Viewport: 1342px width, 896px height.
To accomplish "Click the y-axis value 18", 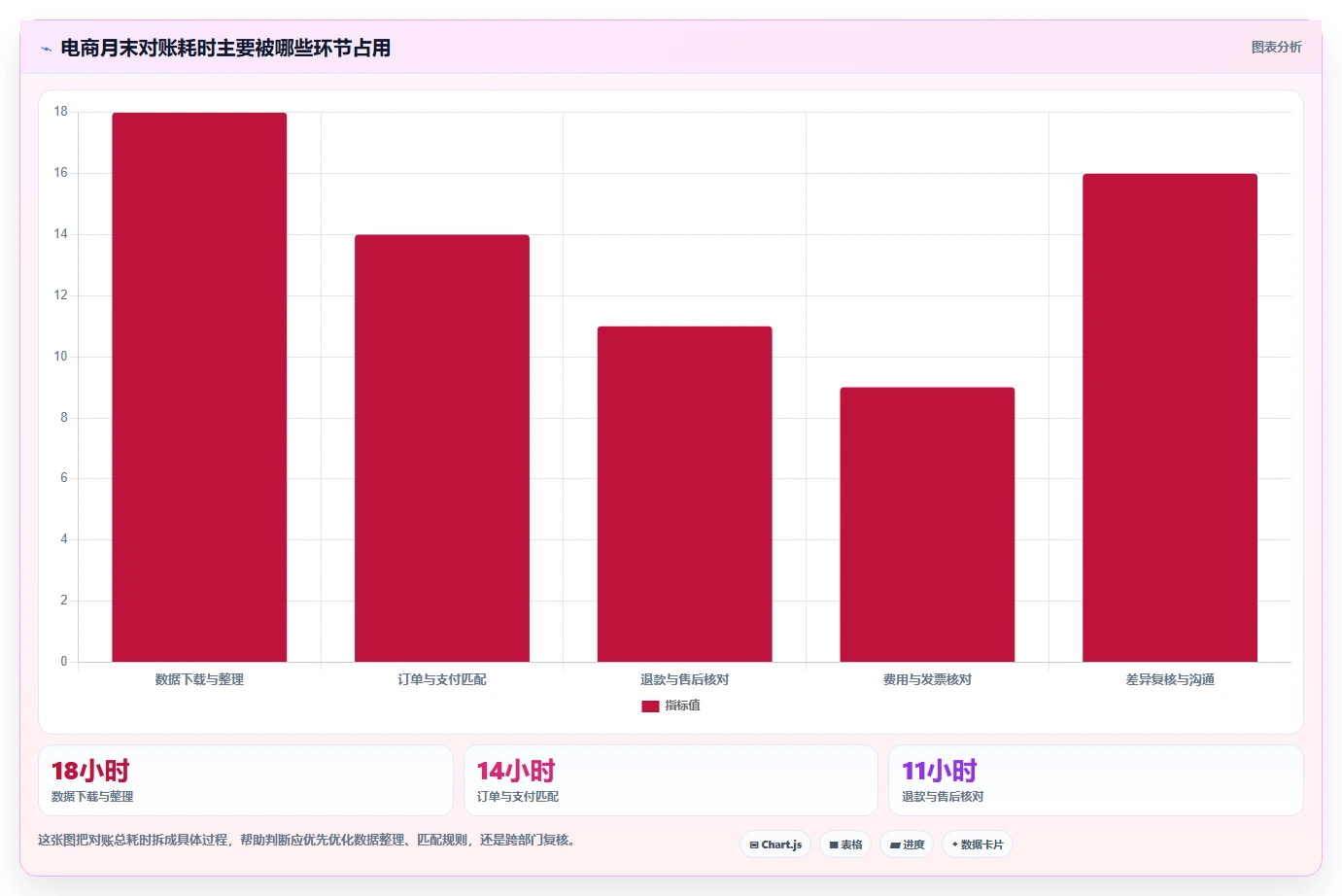I will pos(61,112).
